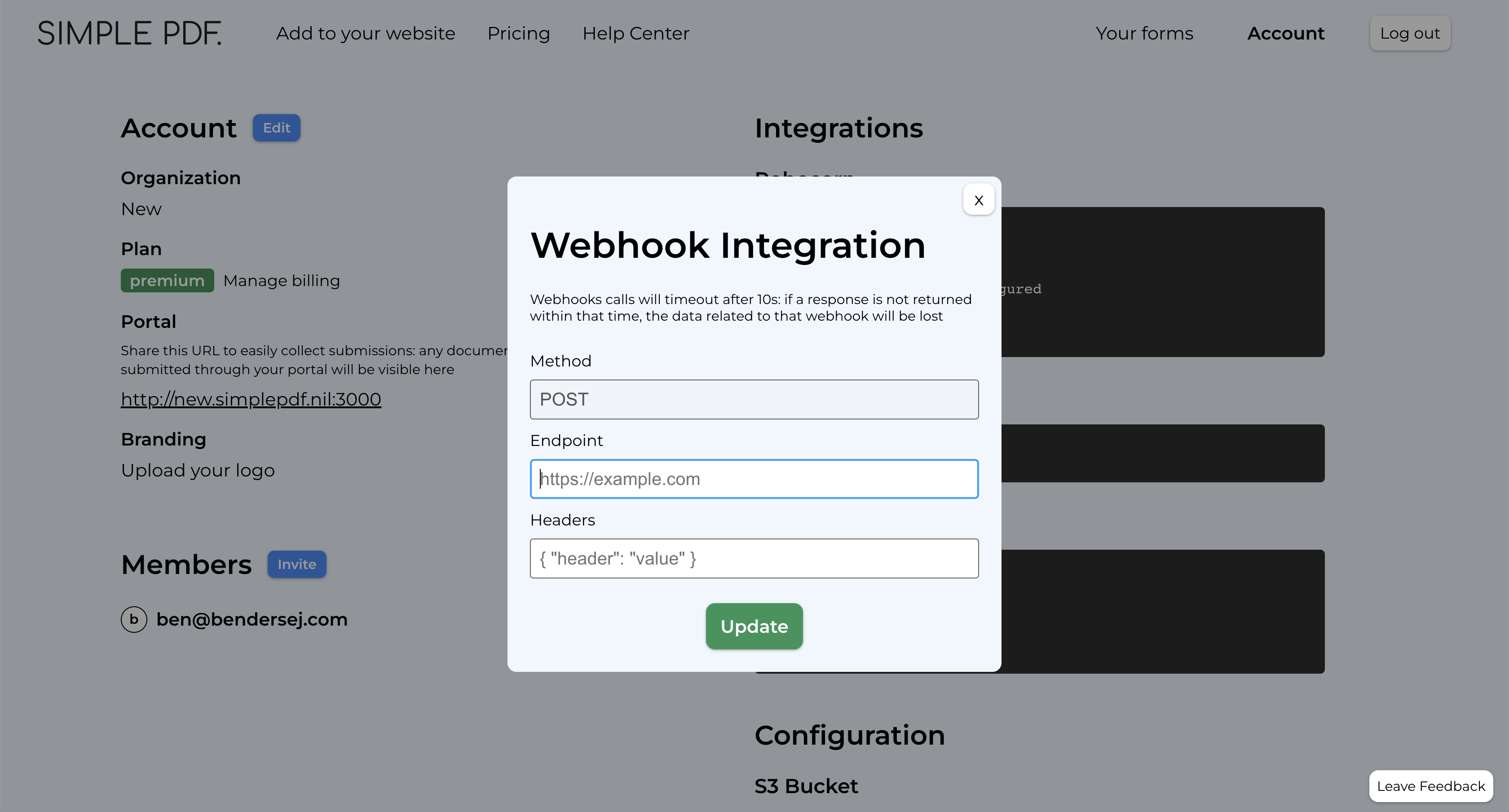The height and width of the screenshot is (812, 1509).
Task: Close the Webhook Integration dialog
Action: point(978,200)
